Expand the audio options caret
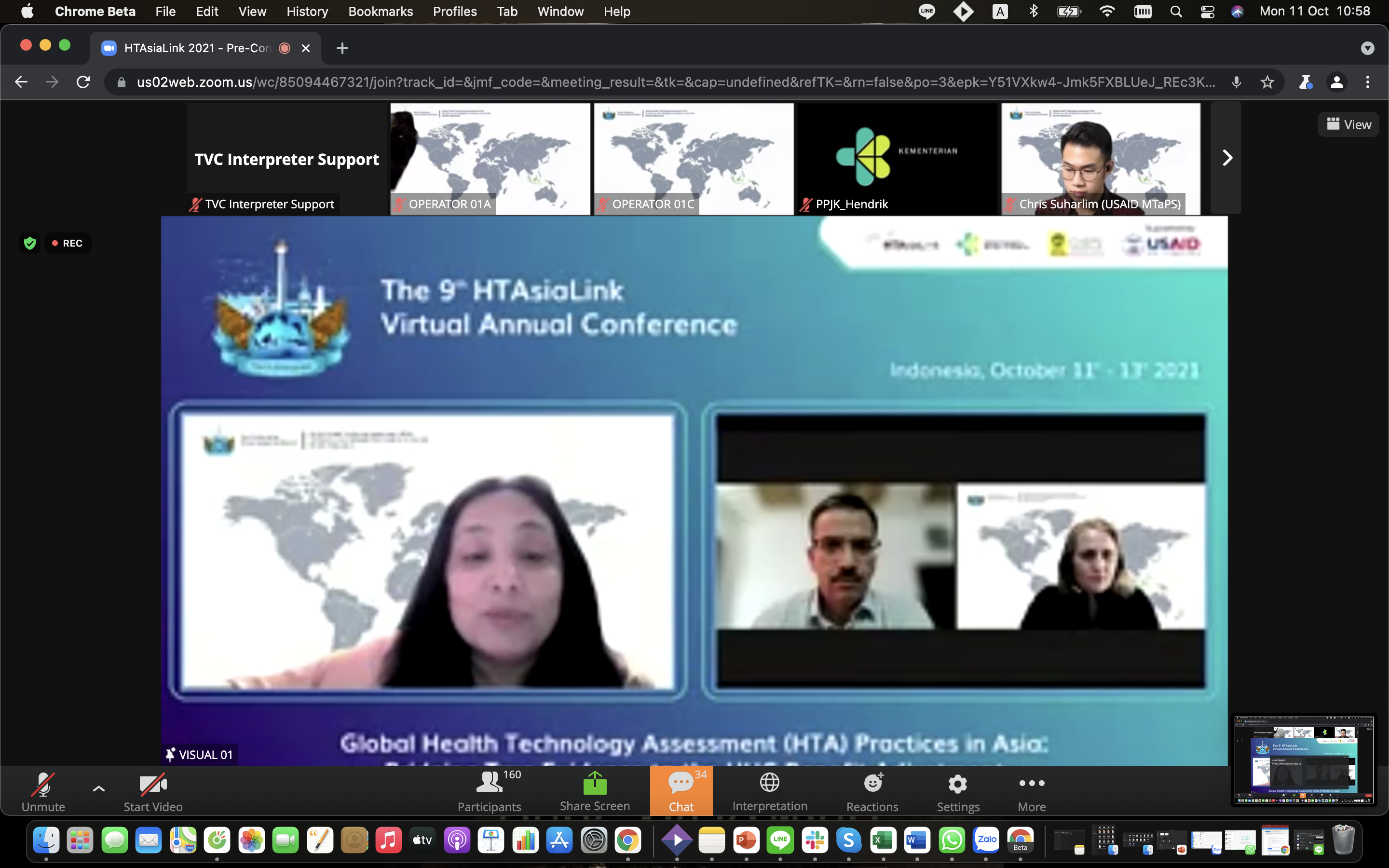 [x=99, y=789]
